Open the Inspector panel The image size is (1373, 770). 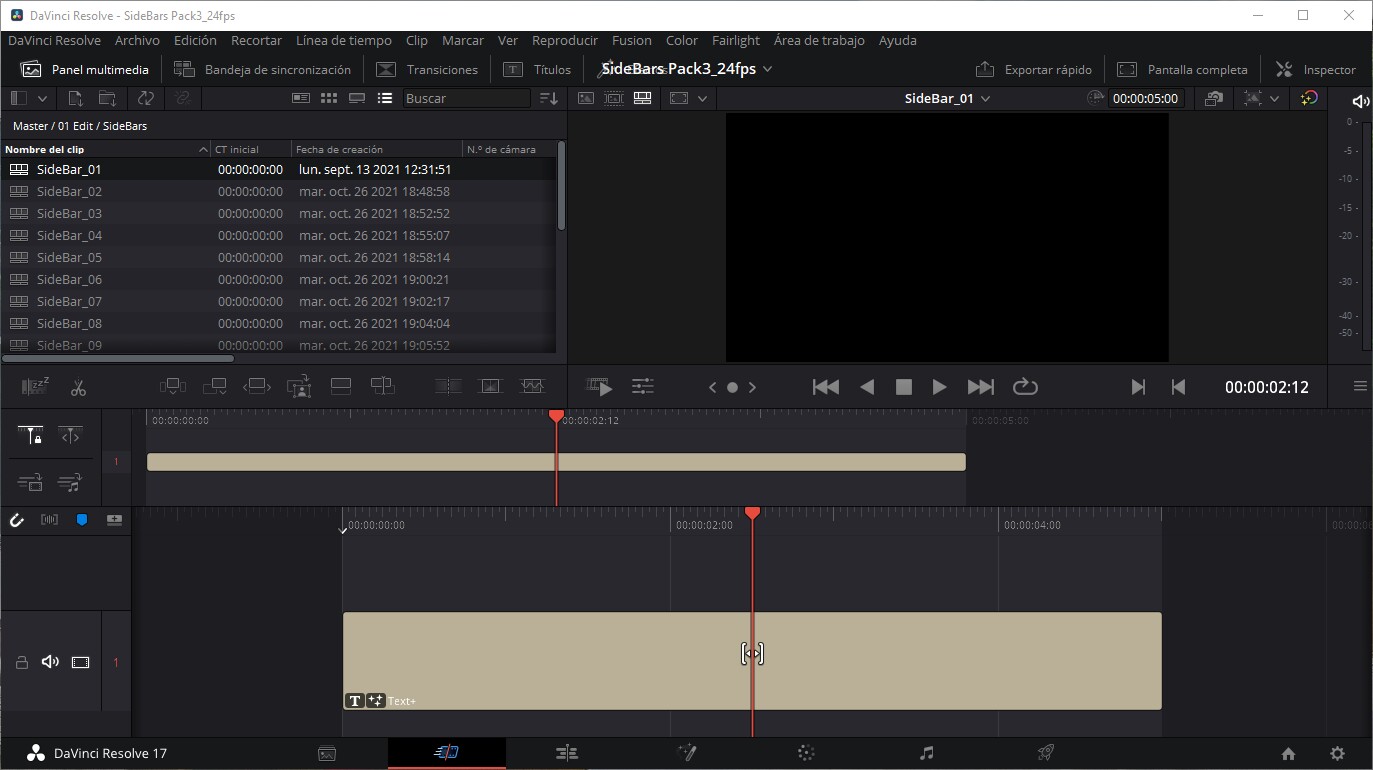click(1316, 70)
